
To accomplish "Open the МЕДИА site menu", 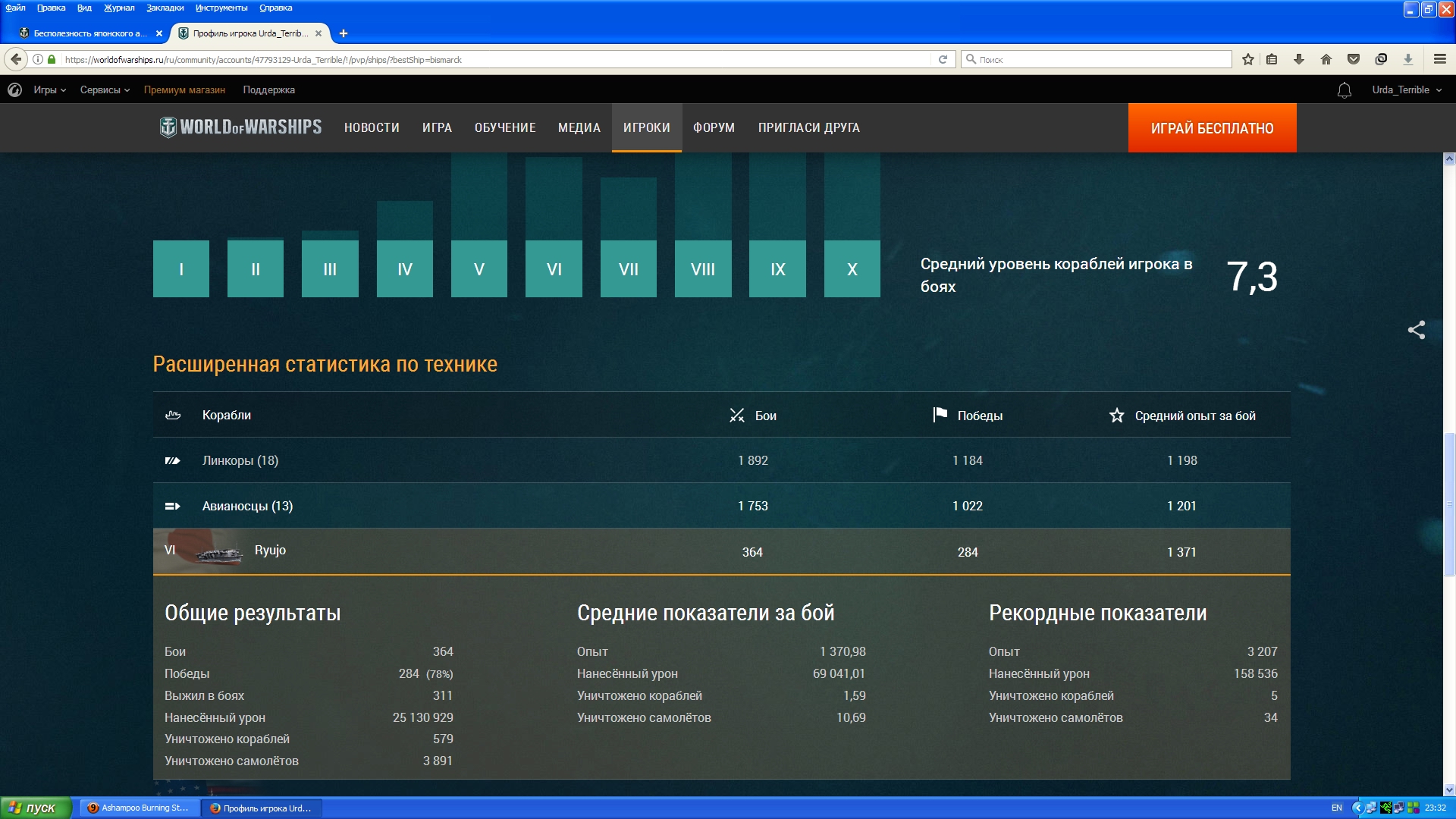I will (x=579, y=127).
